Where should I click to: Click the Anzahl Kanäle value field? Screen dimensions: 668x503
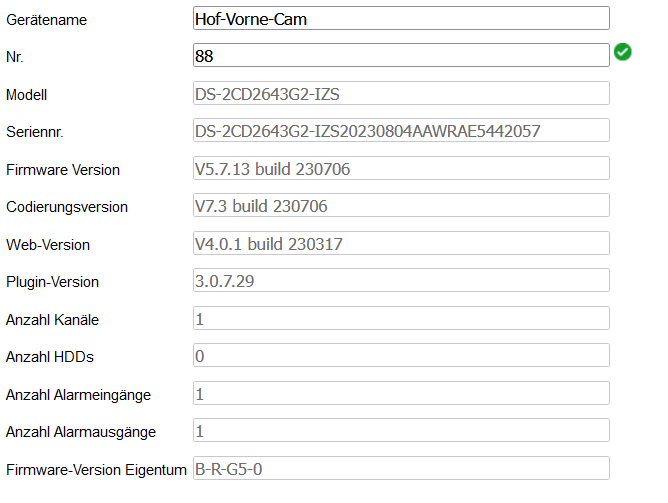[x=400, y=319]
